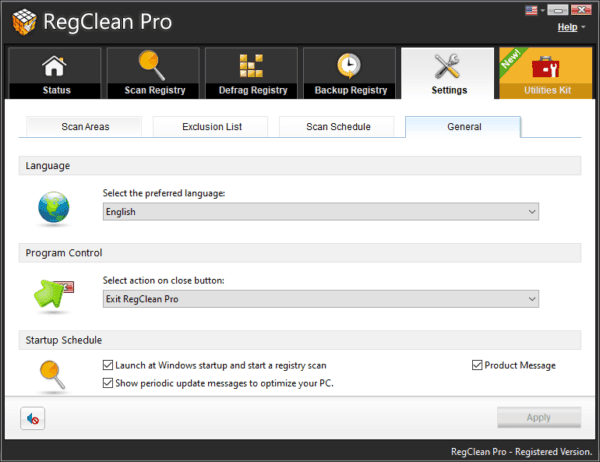The width and height of the screenshot is (600, 462).
Task: Click the Startup Schedule magnifier icon
Action: click(52, 375)
